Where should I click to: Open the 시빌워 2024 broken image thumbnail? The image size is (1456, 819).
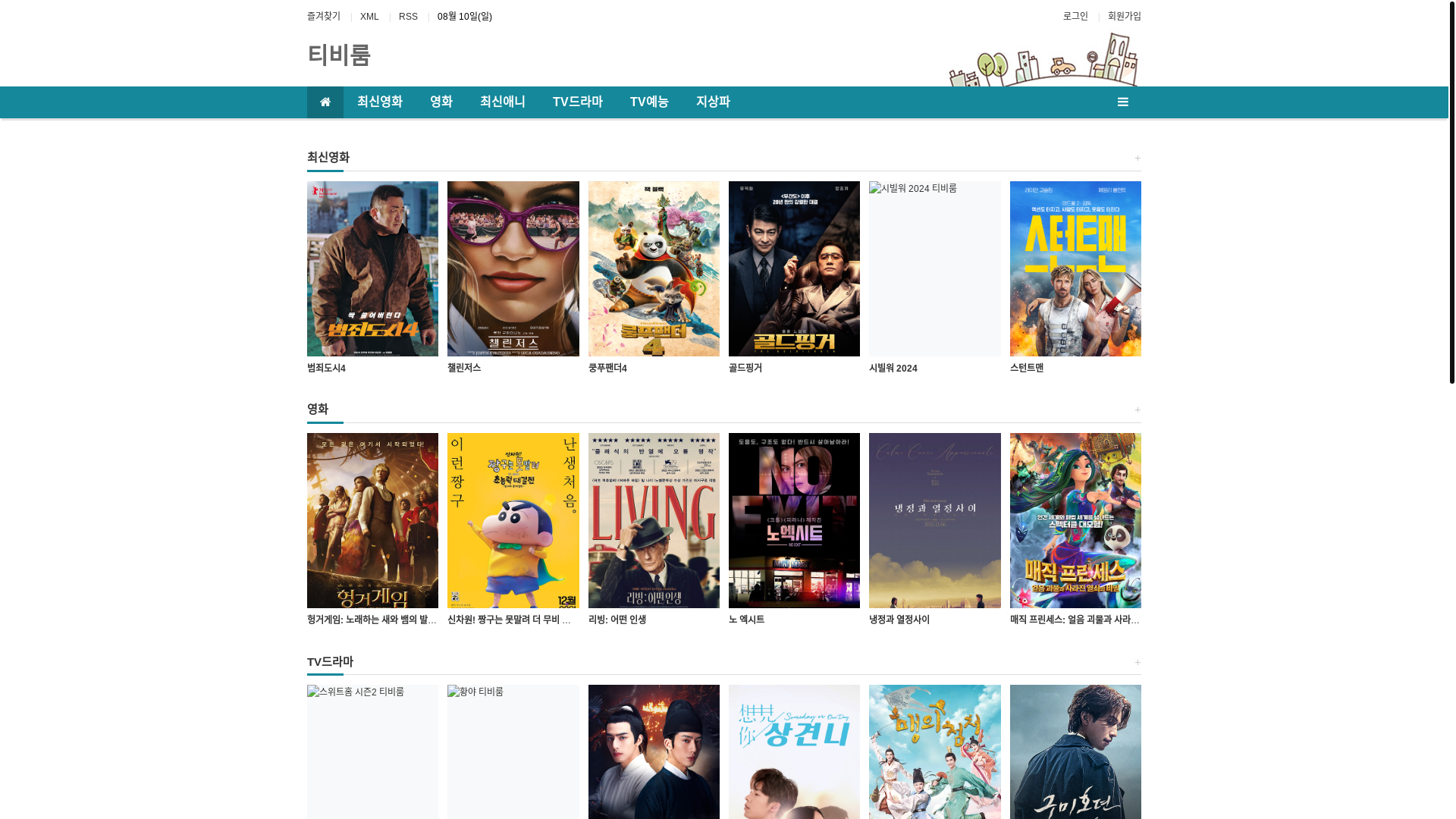click(x=934, y=268)
